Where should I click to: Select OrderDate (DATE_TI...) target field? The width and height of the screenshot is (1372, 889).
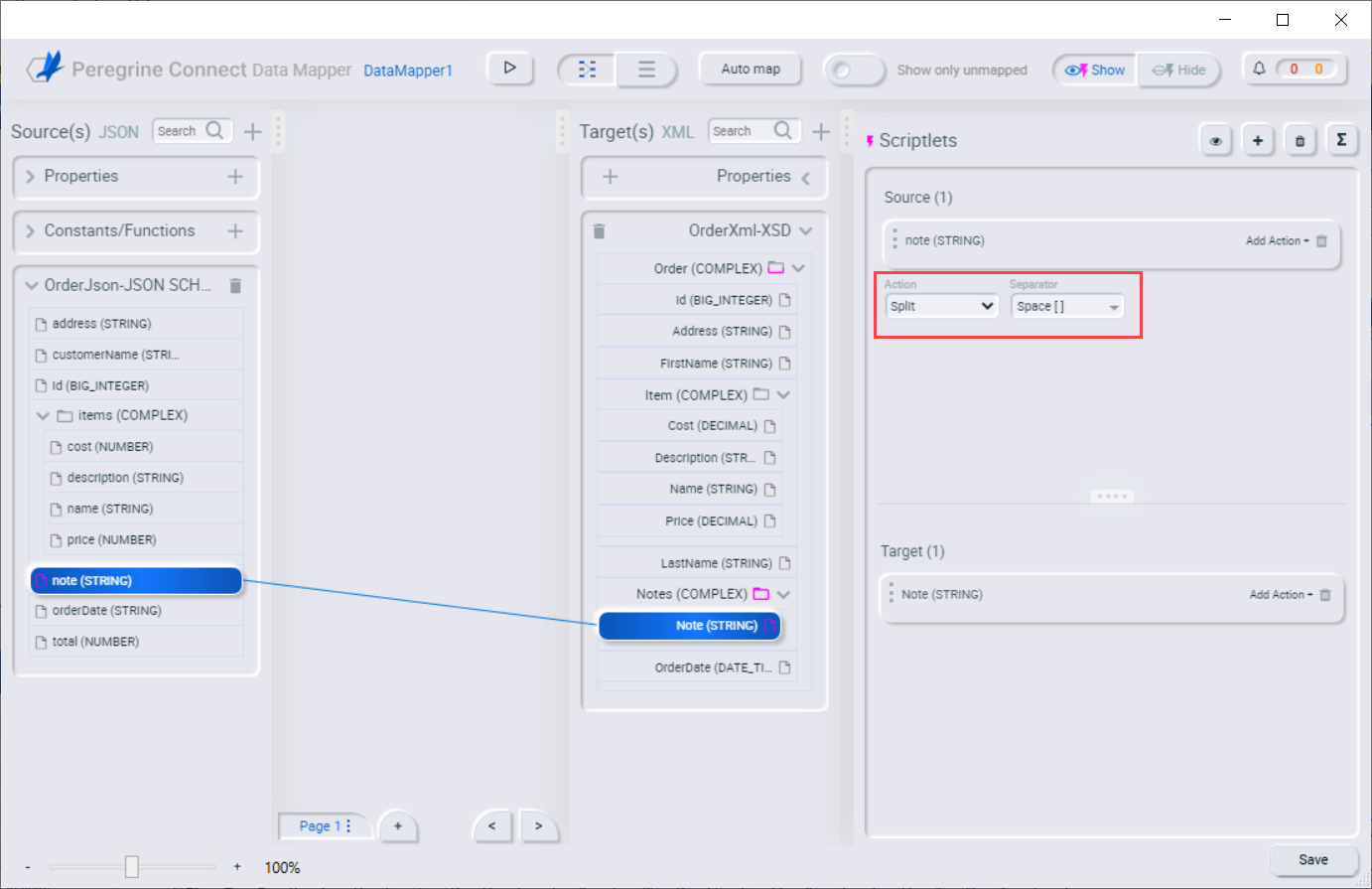pyautogui.click(x=697, y=667)
